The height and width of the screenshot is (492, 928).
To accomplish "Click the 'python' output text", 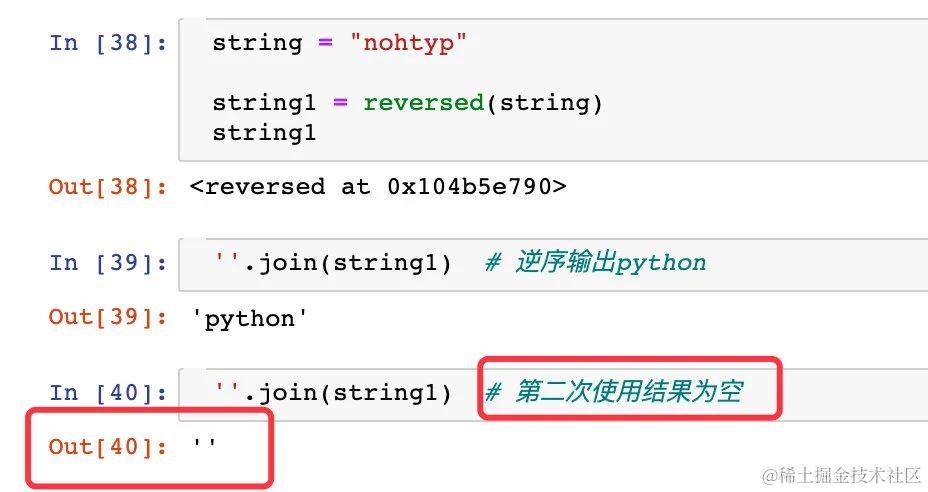I will click(250, 319).
